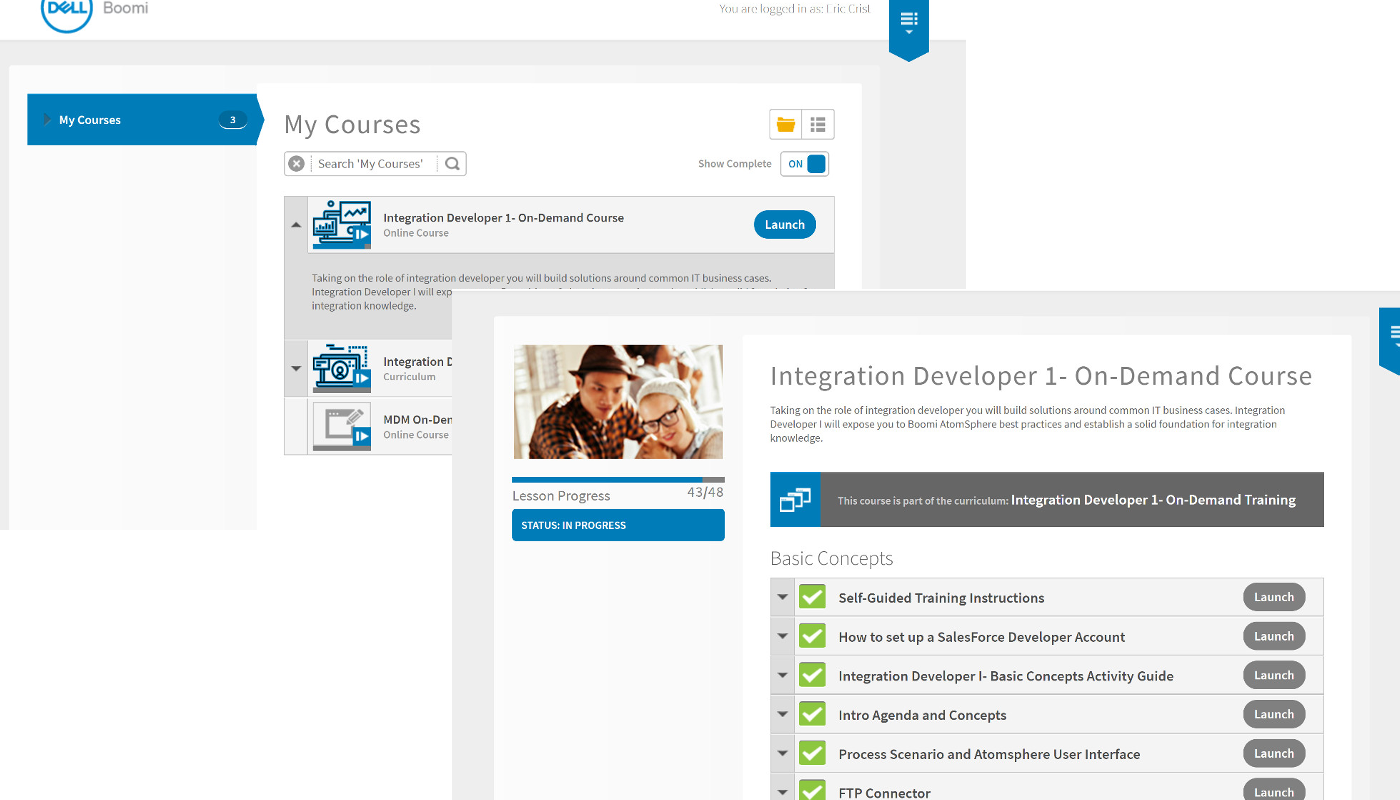Switch to list view in My Courses
Viewport: 1400px width, 800px height.
[818, 125]
